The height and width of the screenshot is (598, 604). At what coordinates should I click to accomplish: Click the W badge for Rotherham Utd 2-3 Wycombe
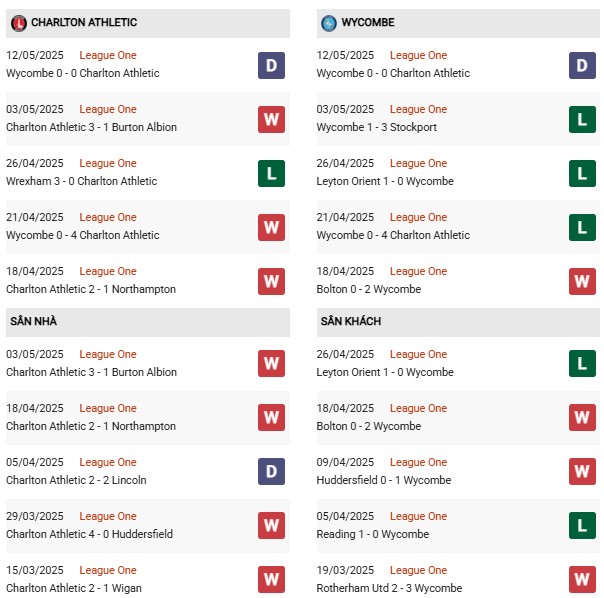click(582, 579)
